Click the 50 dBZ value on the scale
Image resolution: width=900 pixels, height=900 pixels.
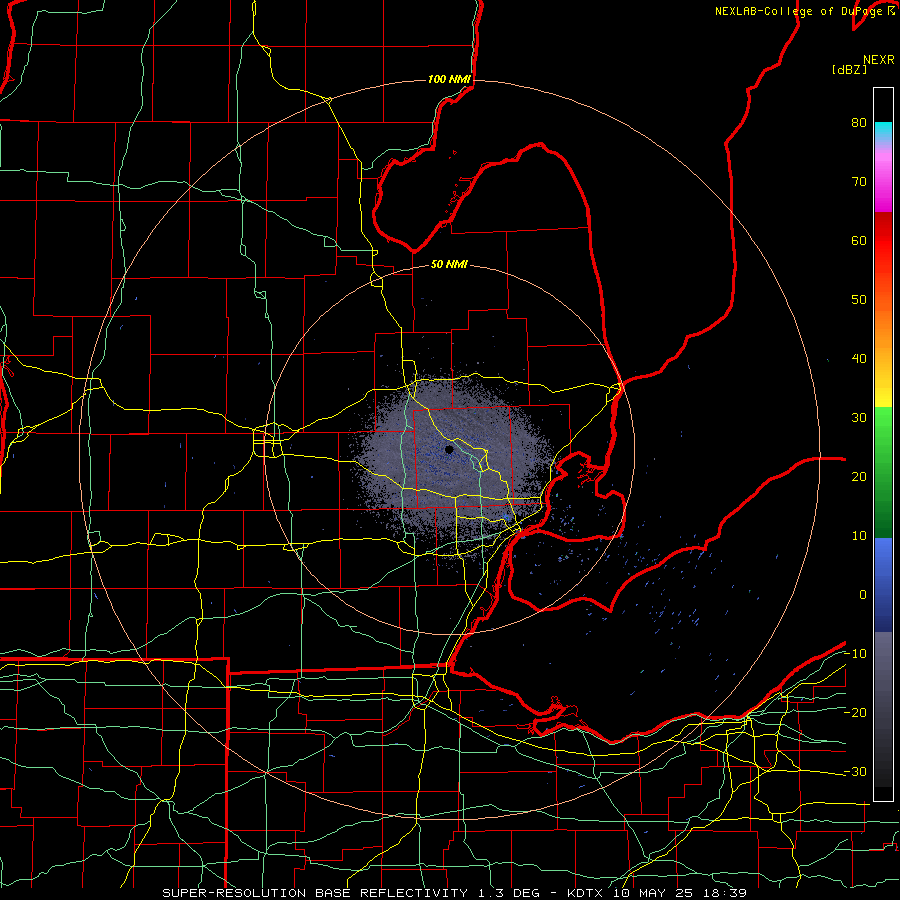pyautogui.click(x=859, y=300)
